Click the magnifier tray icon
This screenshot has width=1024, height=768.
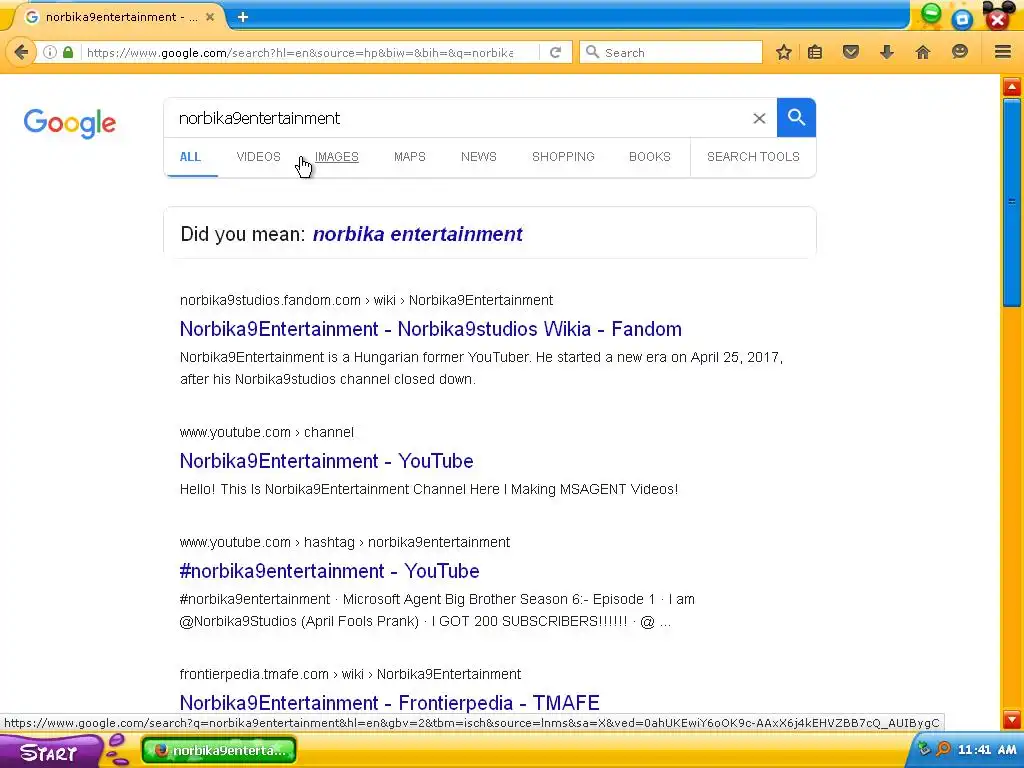coord(943,748)
